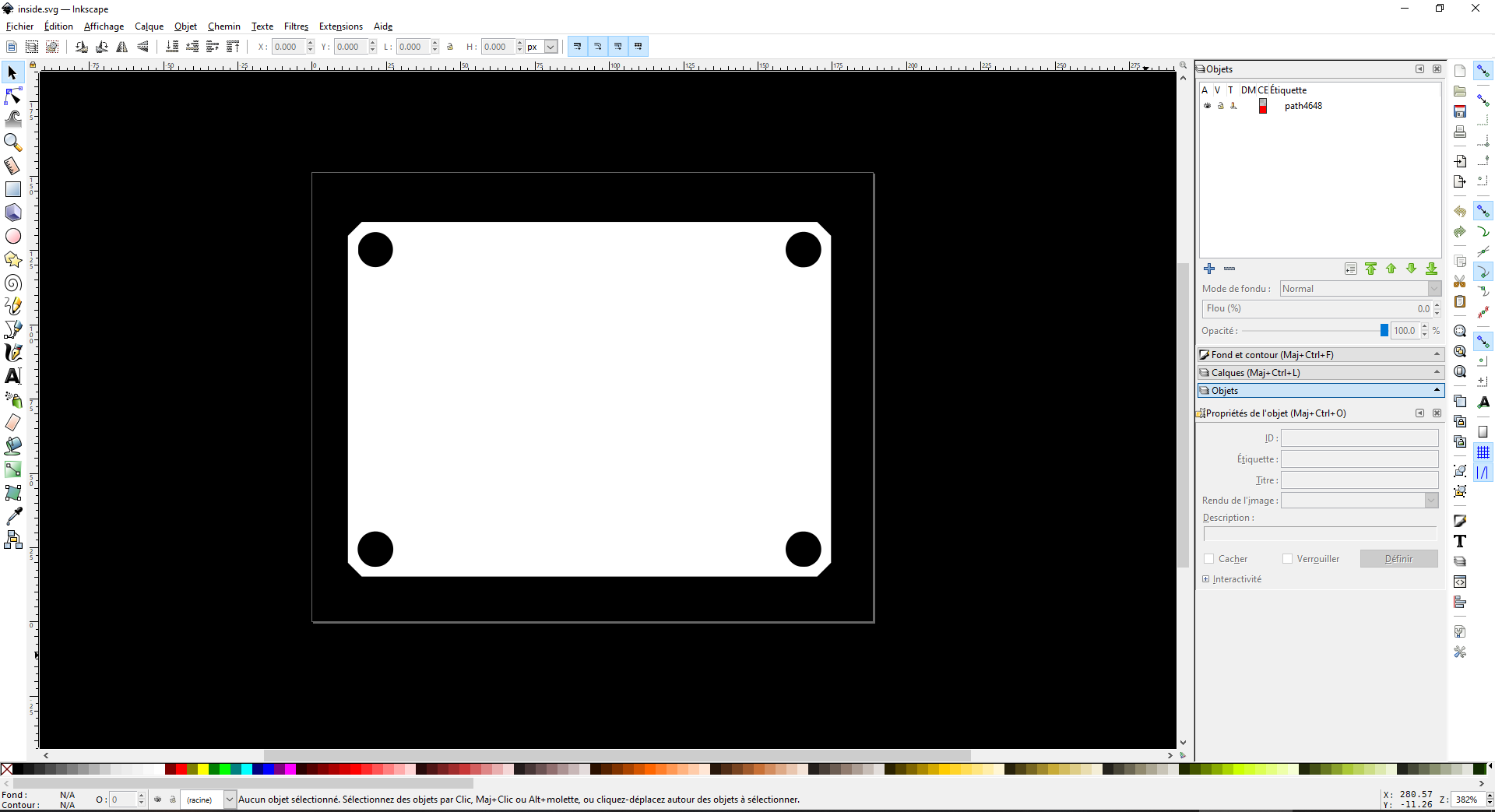Select the Star and polygon tool
Image resolution: width=1495 pixels, height=812 pixels.
13,259
